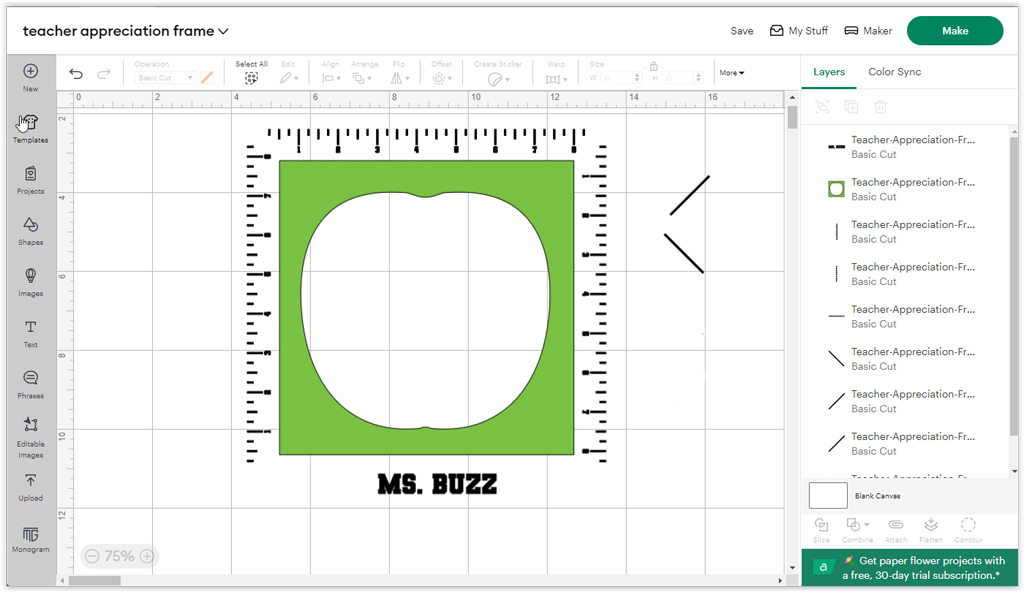Open the Operation Basic Cut dropdown
The image size is (1024, 592).
[165, 78]
